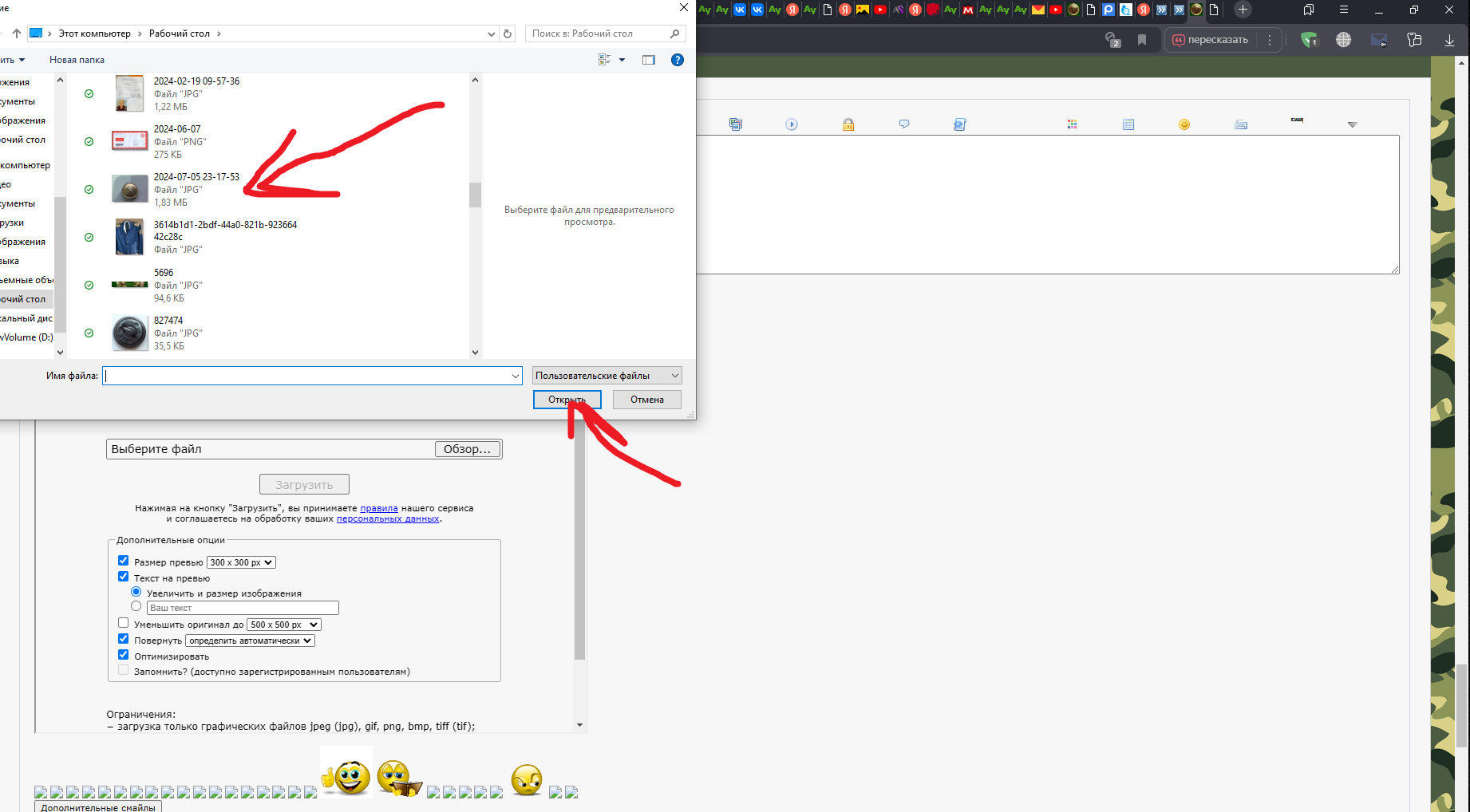Click the keyboard icon in editor toolbar

(1241, 124)
